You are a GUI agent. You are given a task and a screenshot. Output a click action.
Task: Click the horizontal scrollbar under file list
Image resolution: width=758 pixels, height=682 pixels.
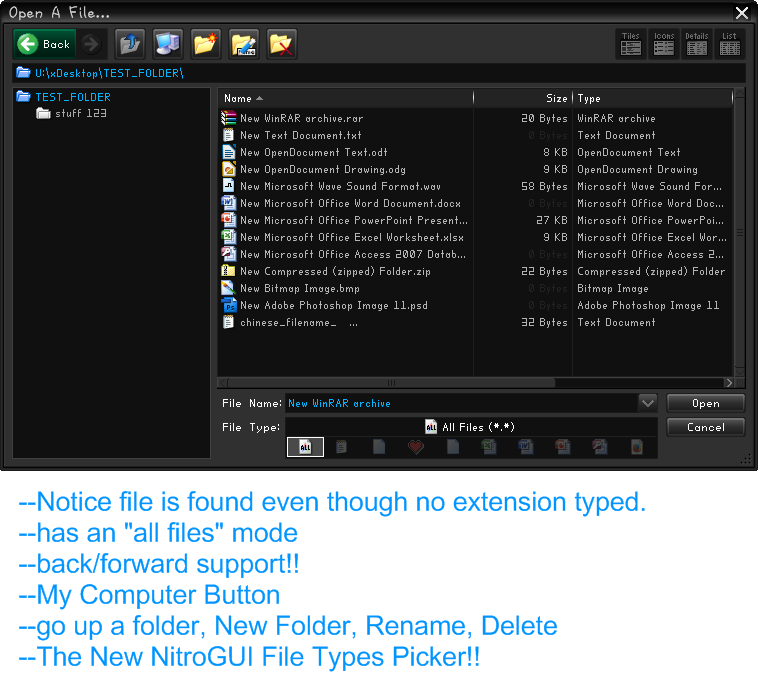click(x=391, y=382)
